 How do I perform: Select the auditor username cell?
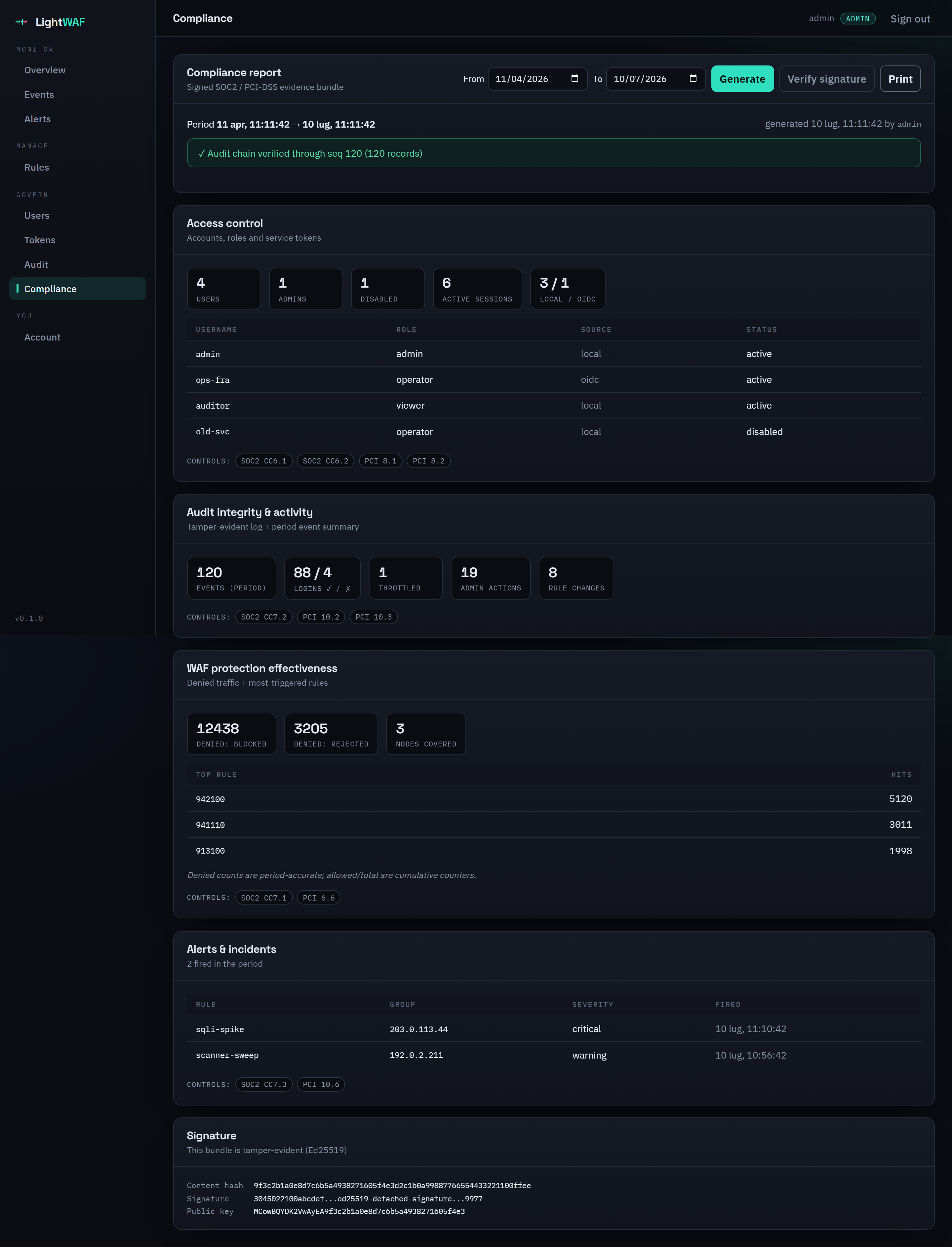tap(213, 406)
